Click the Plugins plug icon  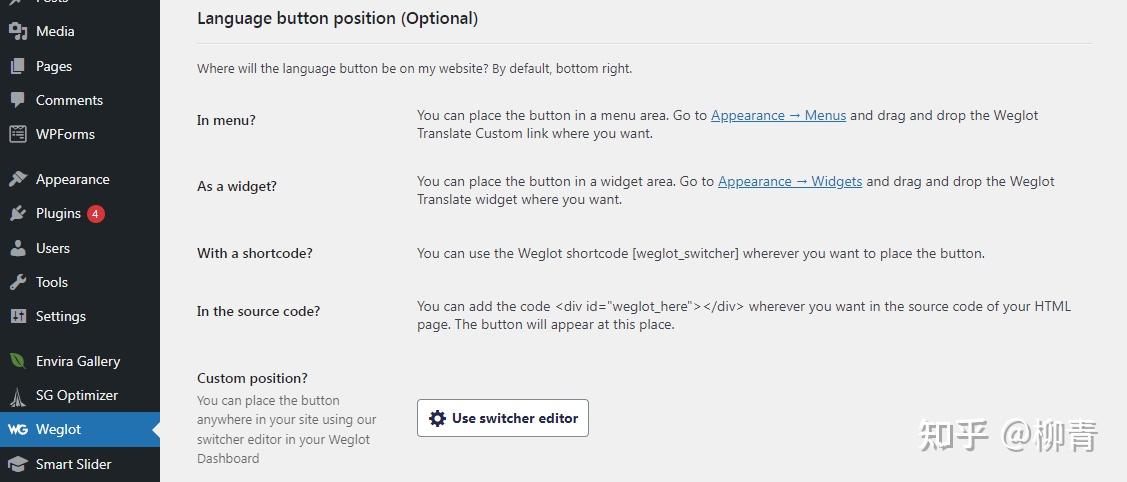coord(18,213)
